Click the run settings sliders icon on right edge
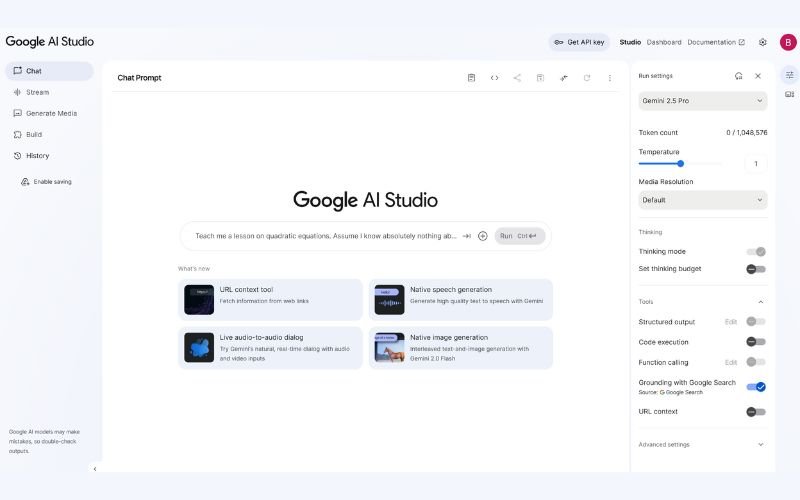Image resolution: width=800 pixels, height=500 pixels. (789, 75)
